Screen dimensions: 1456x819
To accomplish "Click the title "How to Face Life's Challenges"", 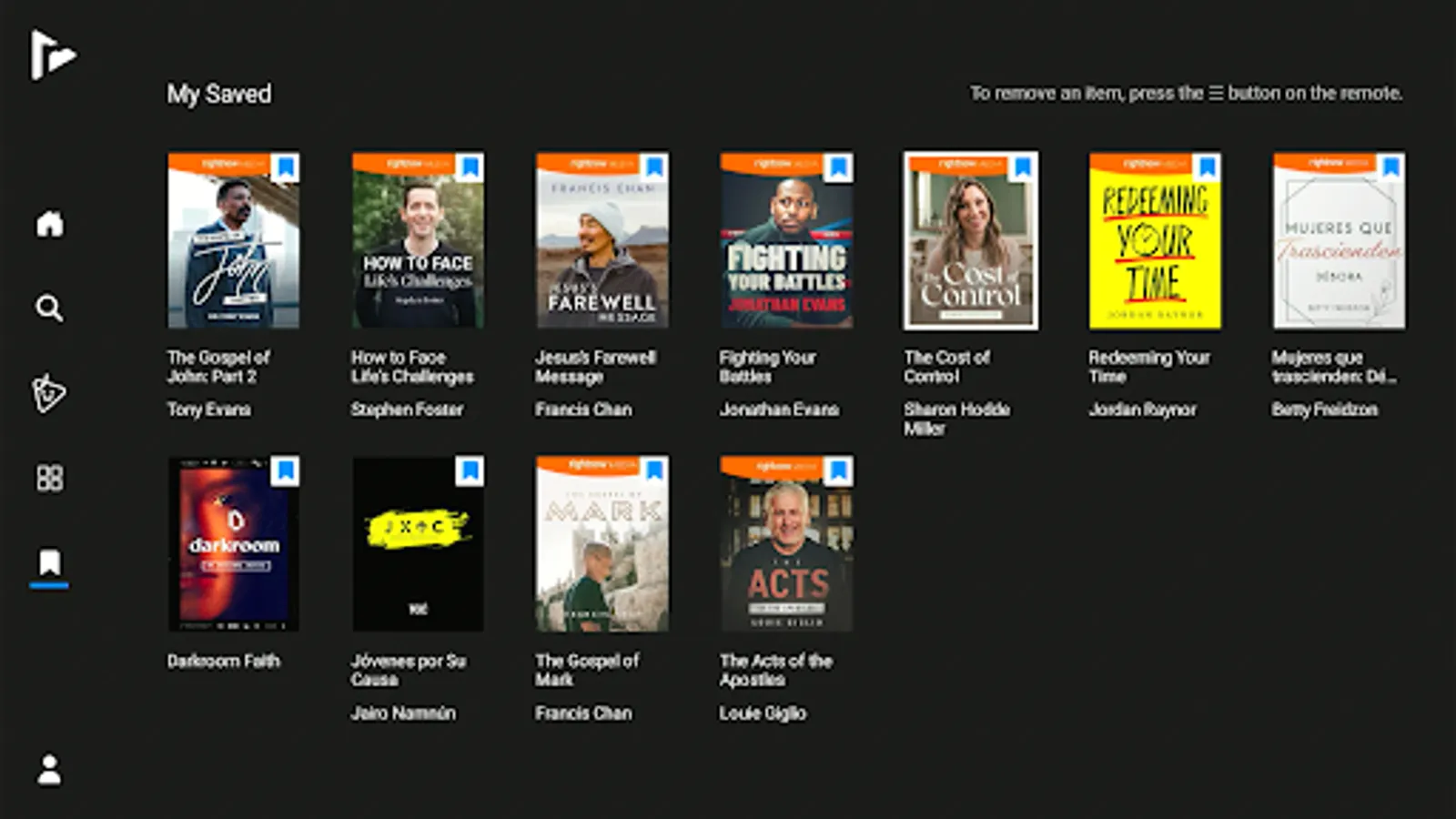I will coord(412,367).
